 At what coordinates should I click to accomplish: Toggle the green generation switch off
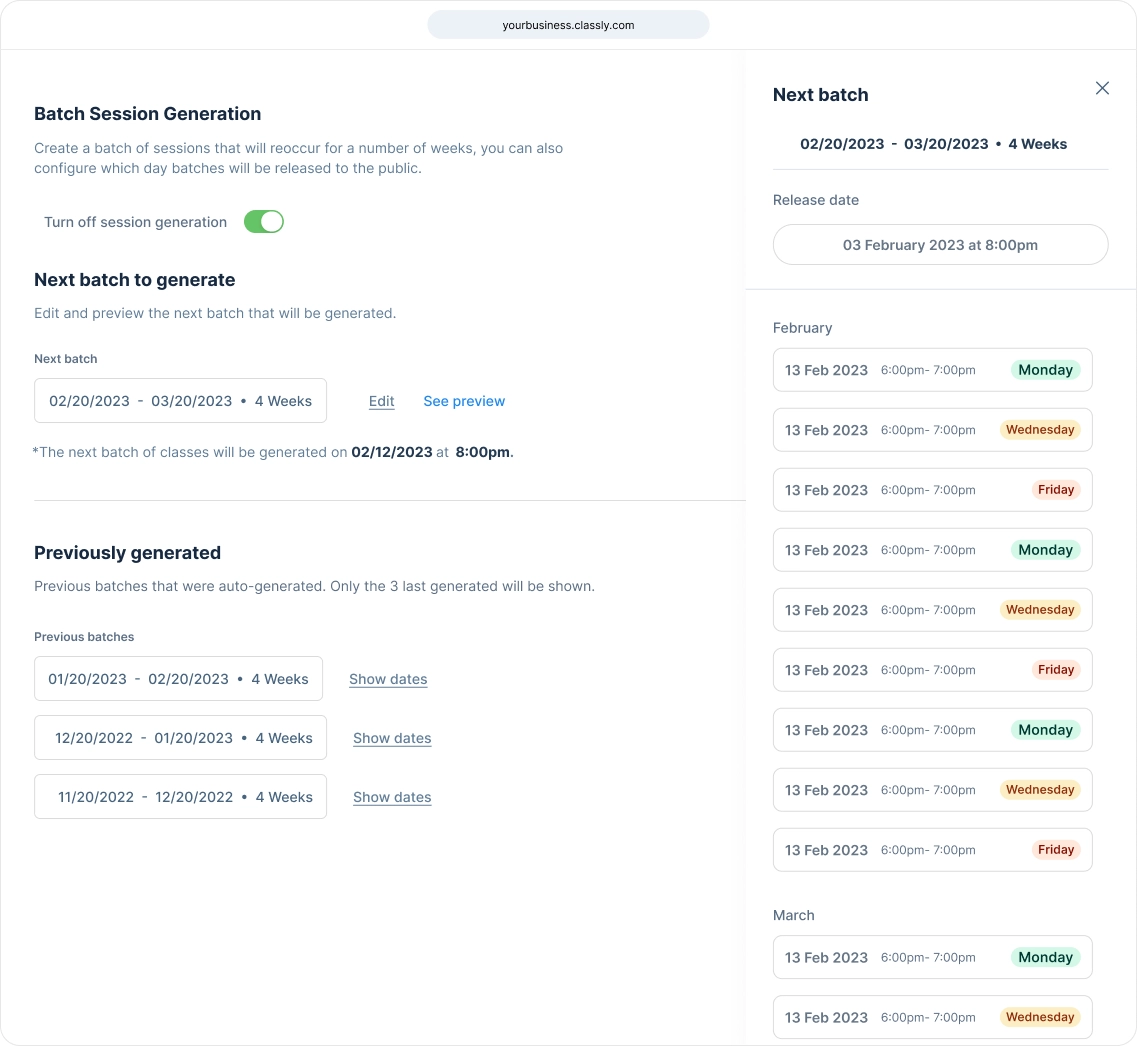coord(263,221)
